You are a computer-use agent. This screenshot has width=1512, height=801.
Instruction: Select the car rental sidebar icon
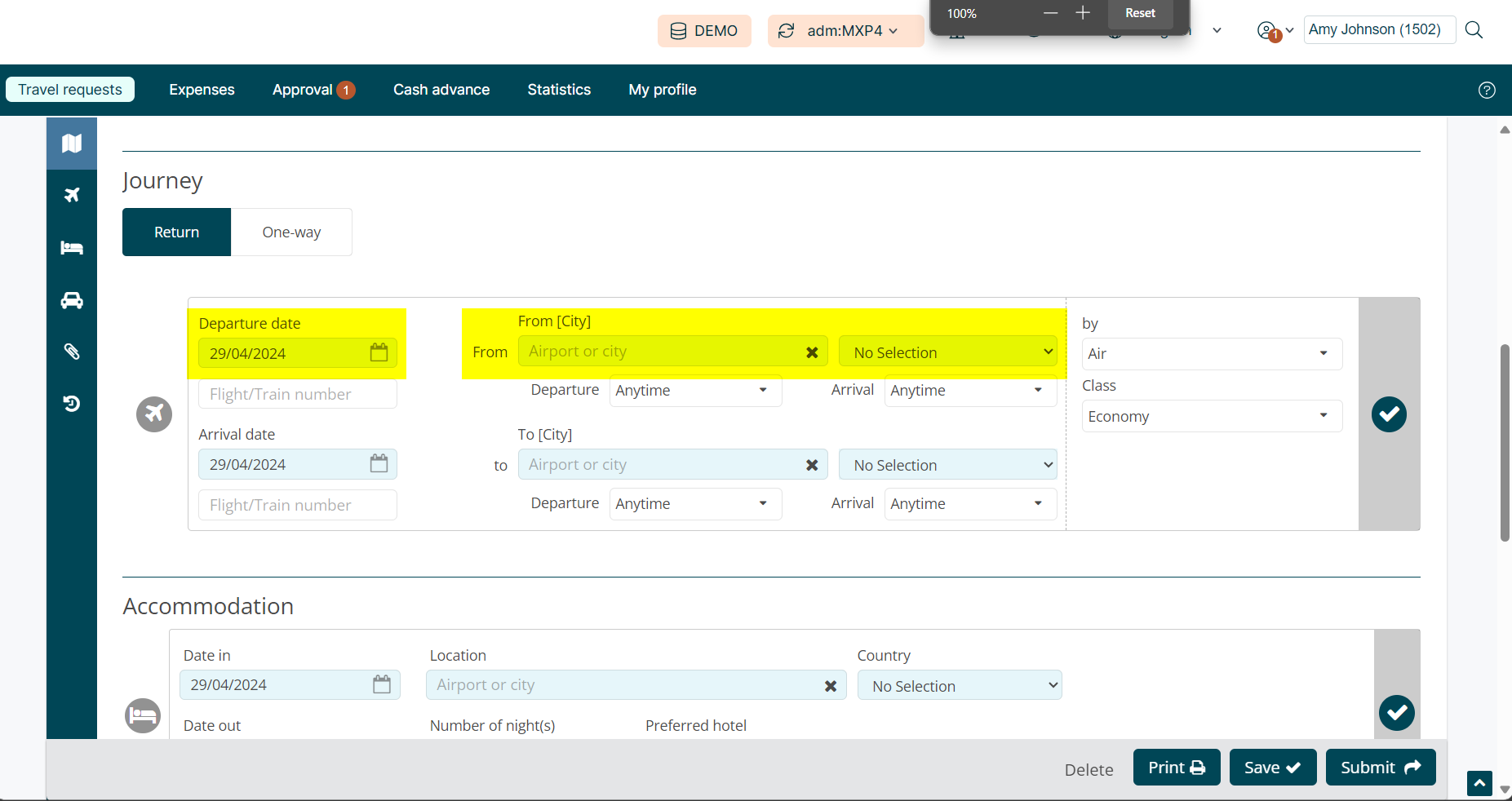pos(72,300)
